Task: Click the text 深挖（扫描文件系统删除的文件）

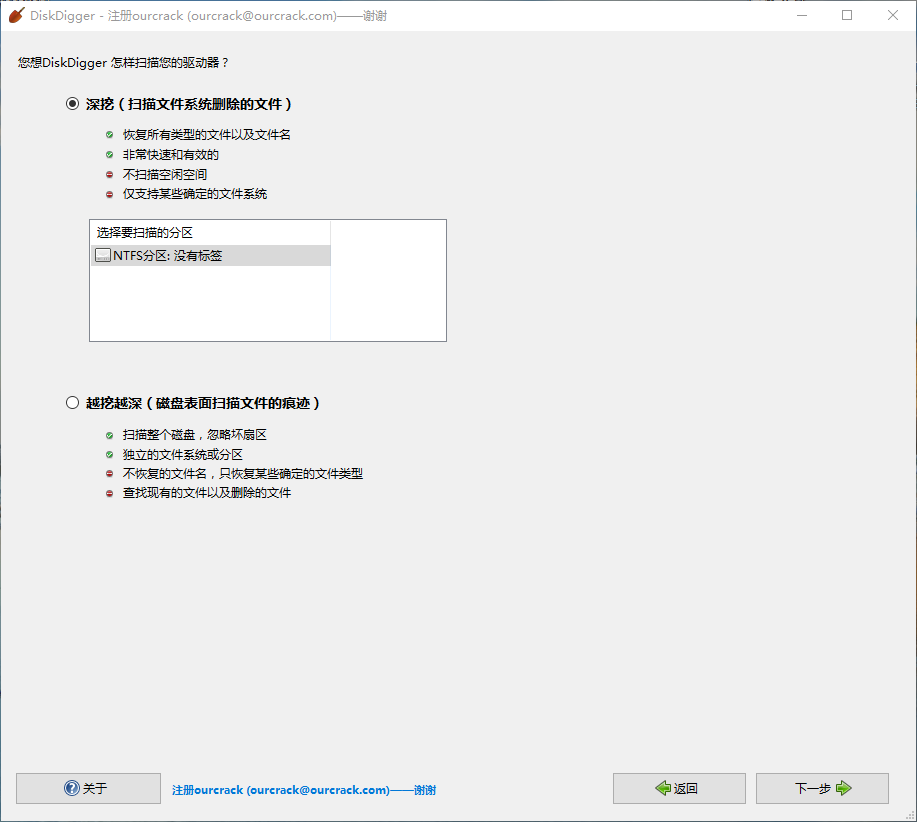Action: (189, 104)
